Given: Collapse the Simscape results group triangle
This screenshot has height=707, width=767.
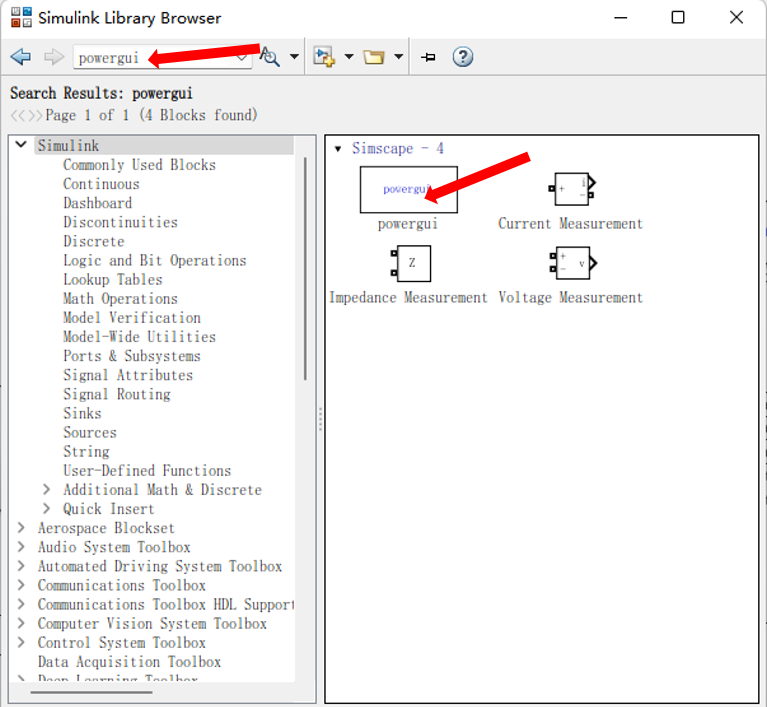Looking at the screenshot, I should pyautogui.click(x=338, y=149).
